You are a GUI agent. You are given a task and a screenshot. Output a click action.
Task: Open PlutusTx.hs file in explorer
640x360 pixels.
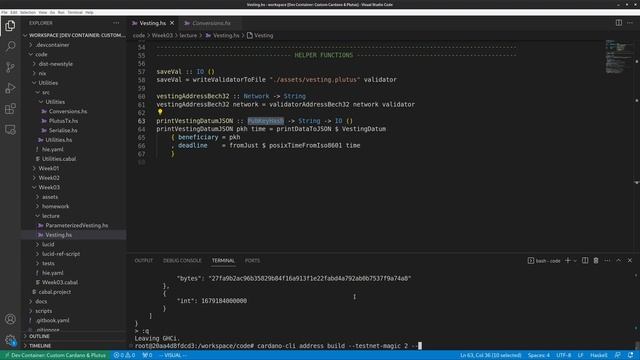tap(63, 121)
